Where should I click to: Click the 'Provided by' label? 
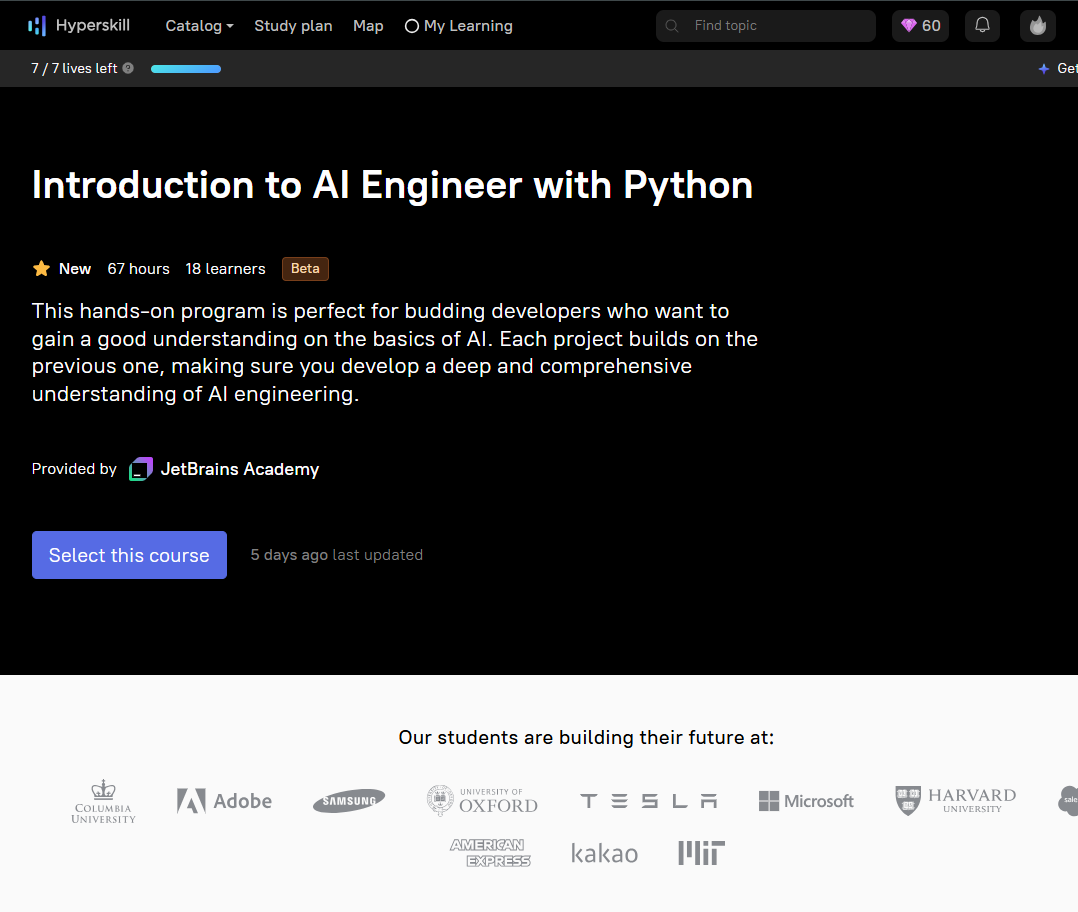point(74,469)
